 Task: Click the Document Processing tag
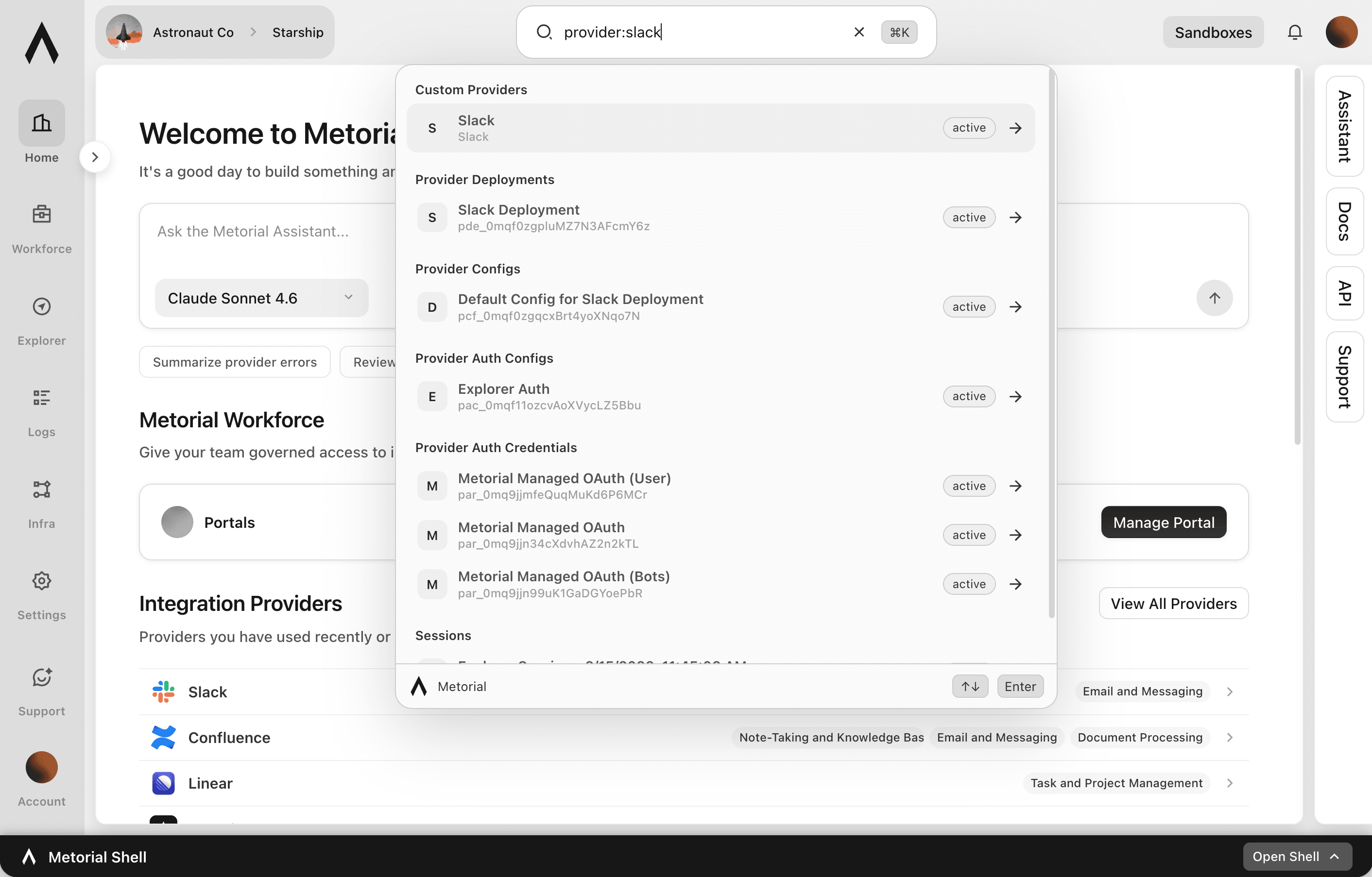pos(1140,738)
